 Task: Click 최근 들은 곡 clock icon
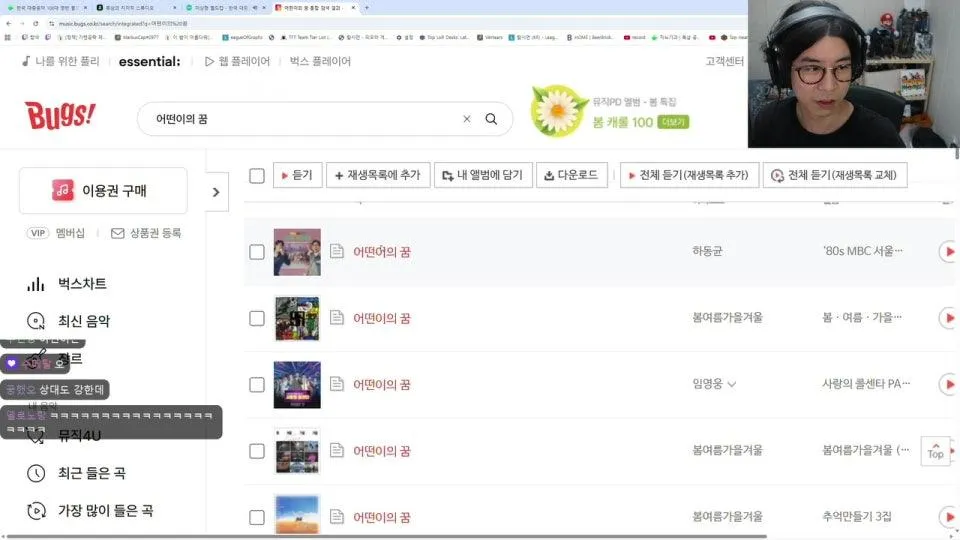point(36,473)
